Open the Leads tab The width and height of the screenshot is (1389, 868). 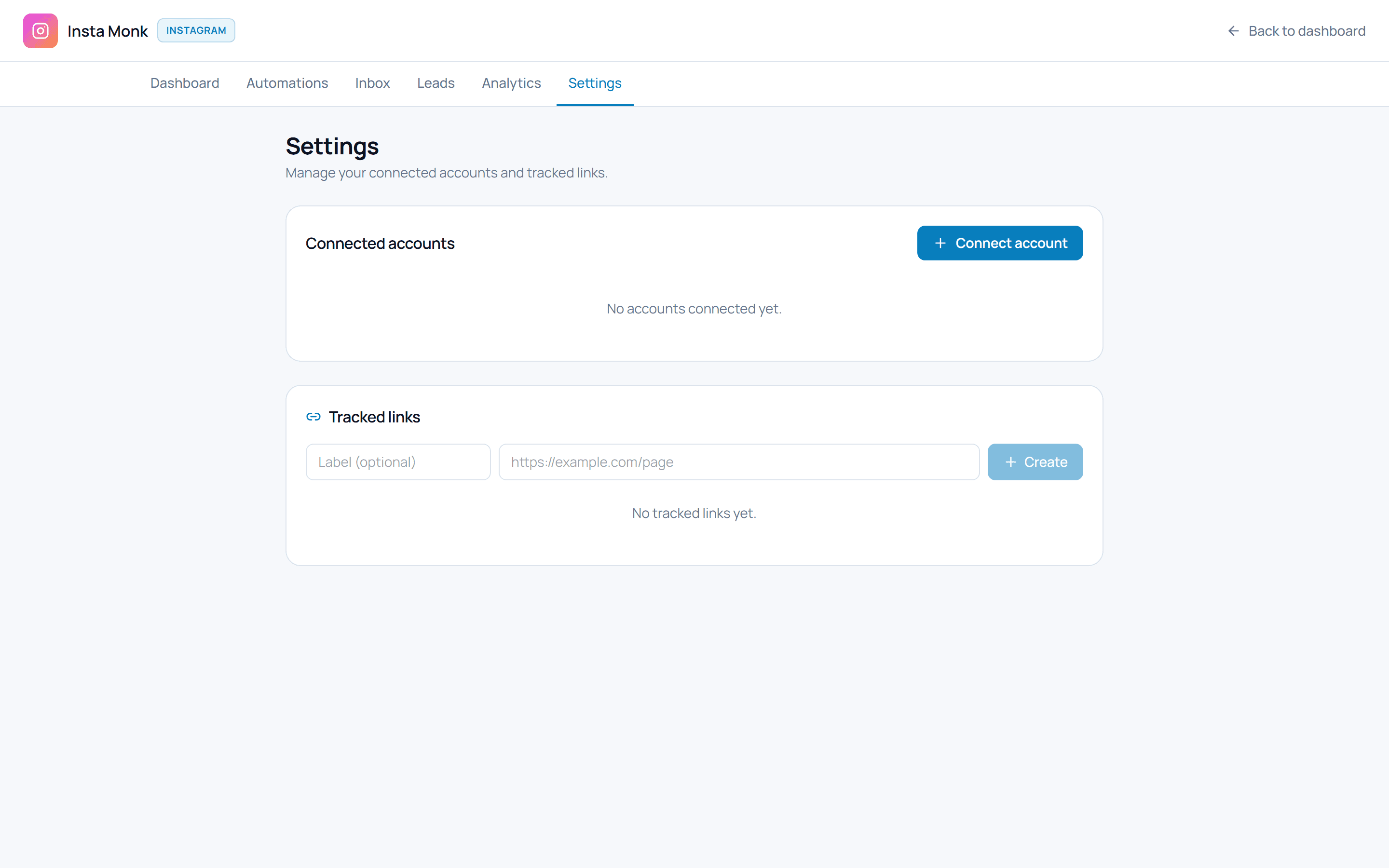(436, 83)
